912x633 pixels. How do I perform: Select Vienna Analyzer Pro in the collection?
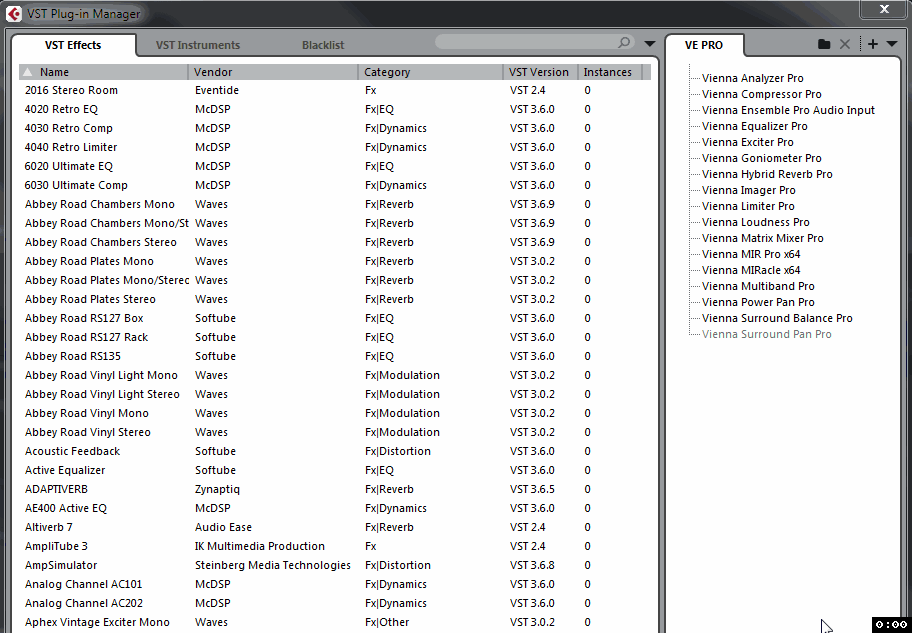(x=753, y=78)
